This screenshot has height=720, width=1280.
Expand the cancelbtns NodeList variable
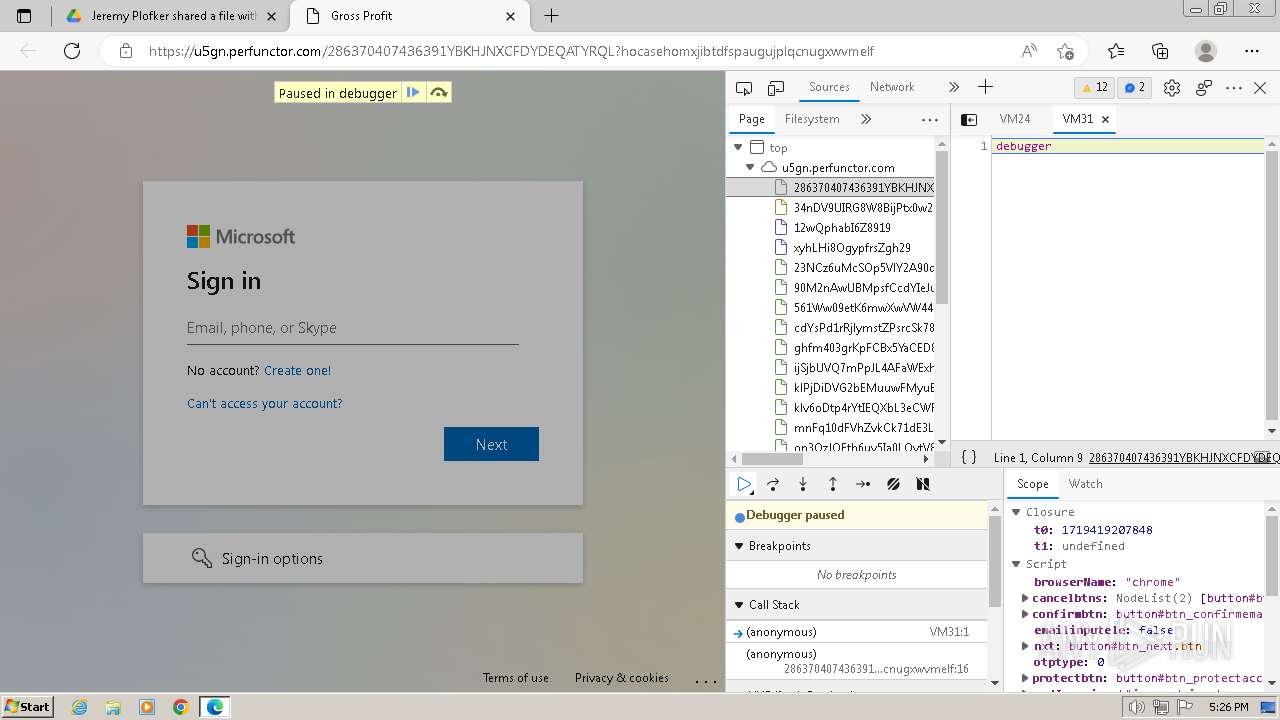click(x=1025, y=598)
